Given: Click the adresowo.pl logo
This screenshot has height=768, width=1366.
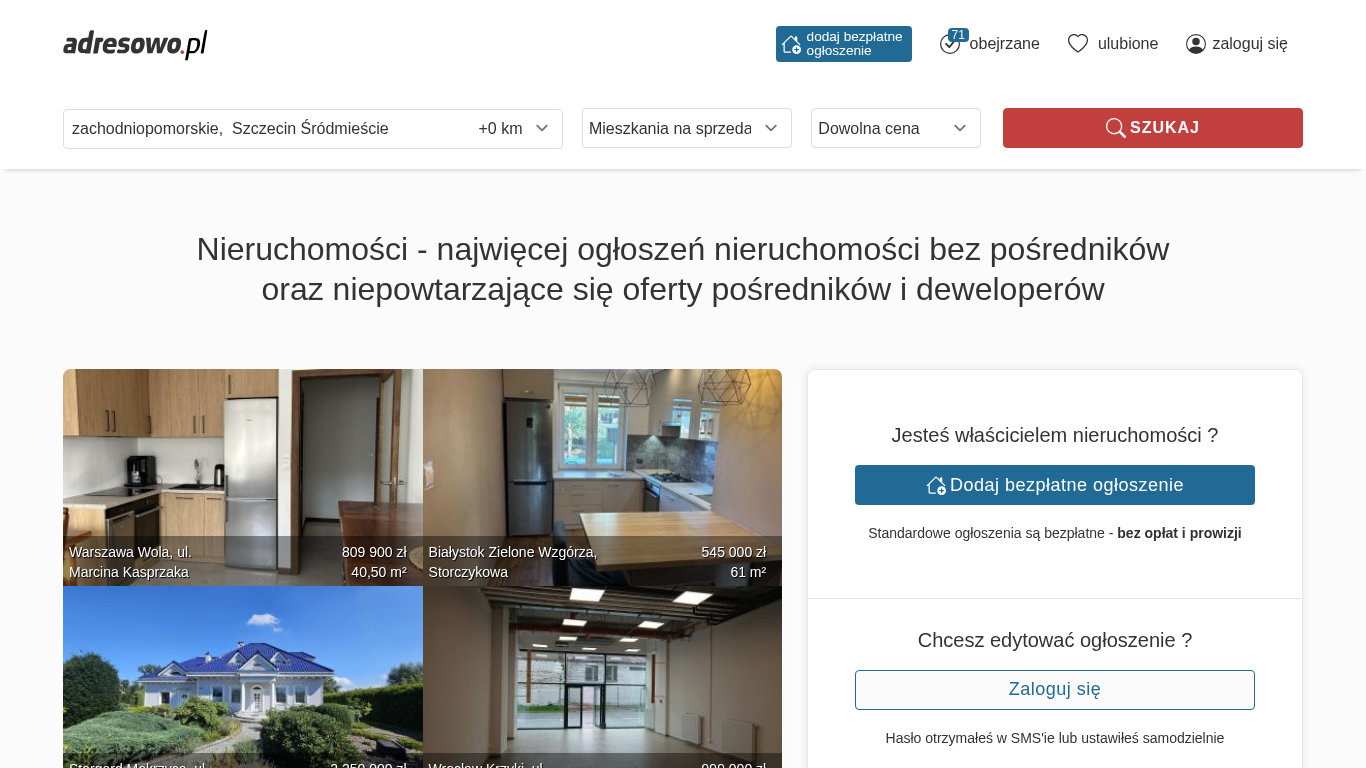Looking at the screenshot, I should coord(135,44).
